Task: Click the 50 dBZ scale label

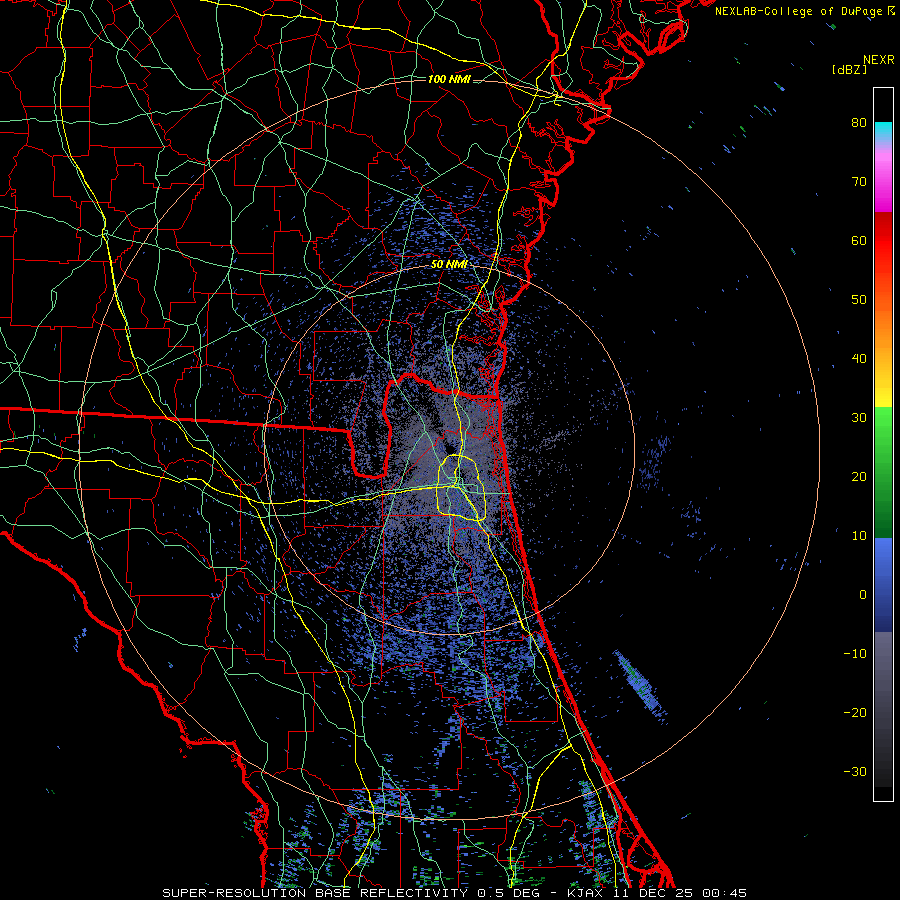Action: 859,300
